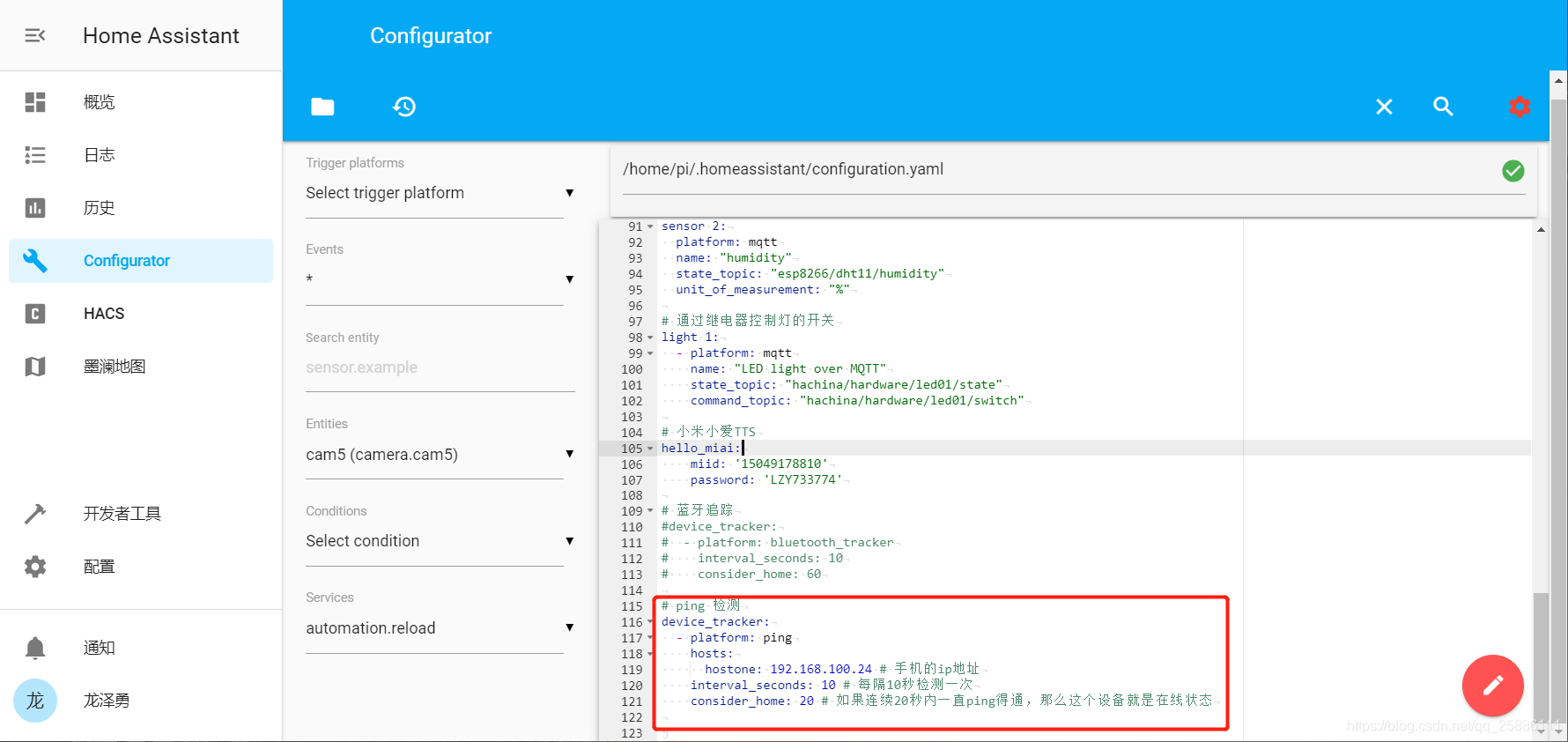The height and width of the screenshot is (742, 1568).
Task: Click 'name: "humidity"' code line
Action: [x=734, y=258]
